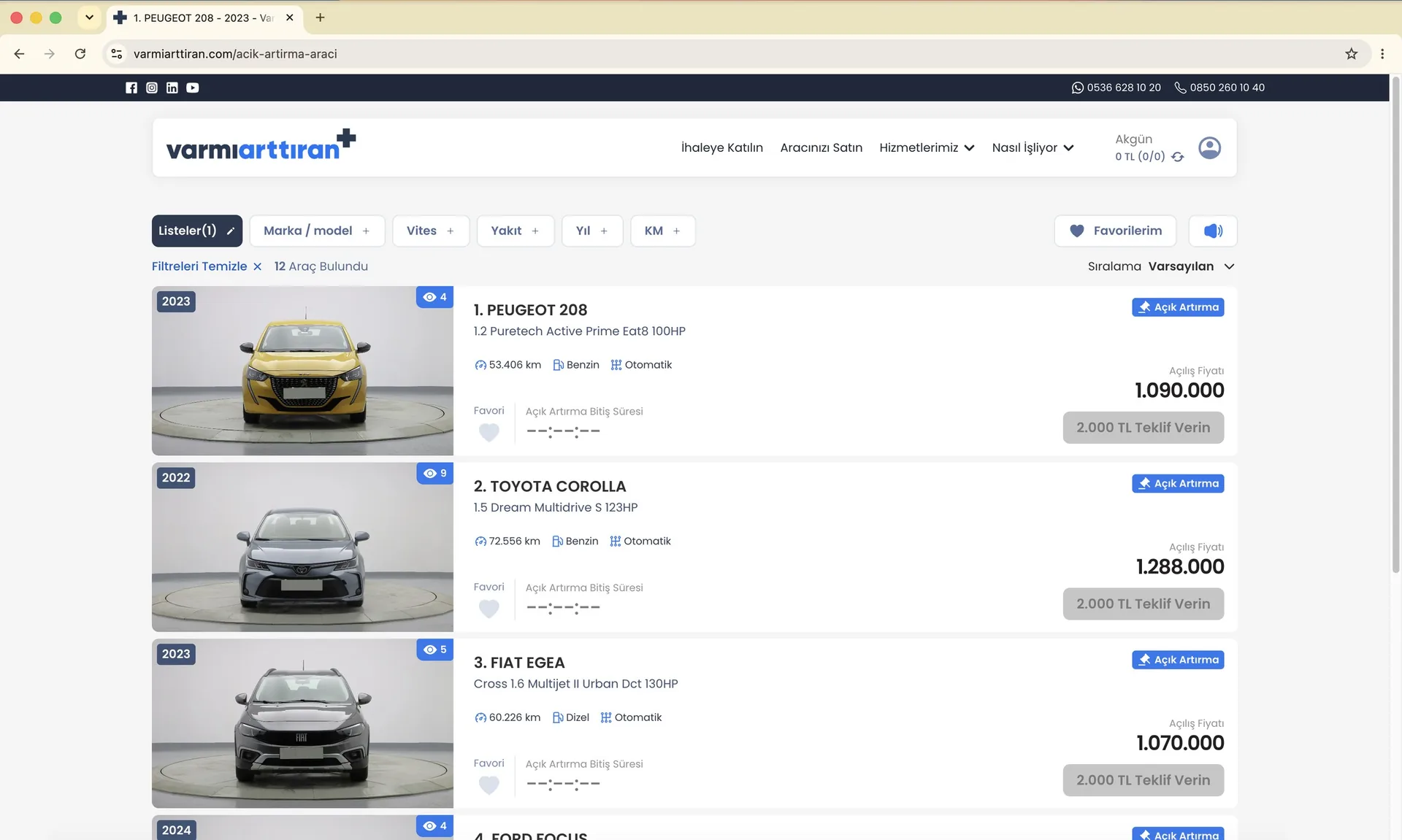Screen dimensions: 1402x840
Task: Open the Facebook social icon
Action: click(131, 88)
